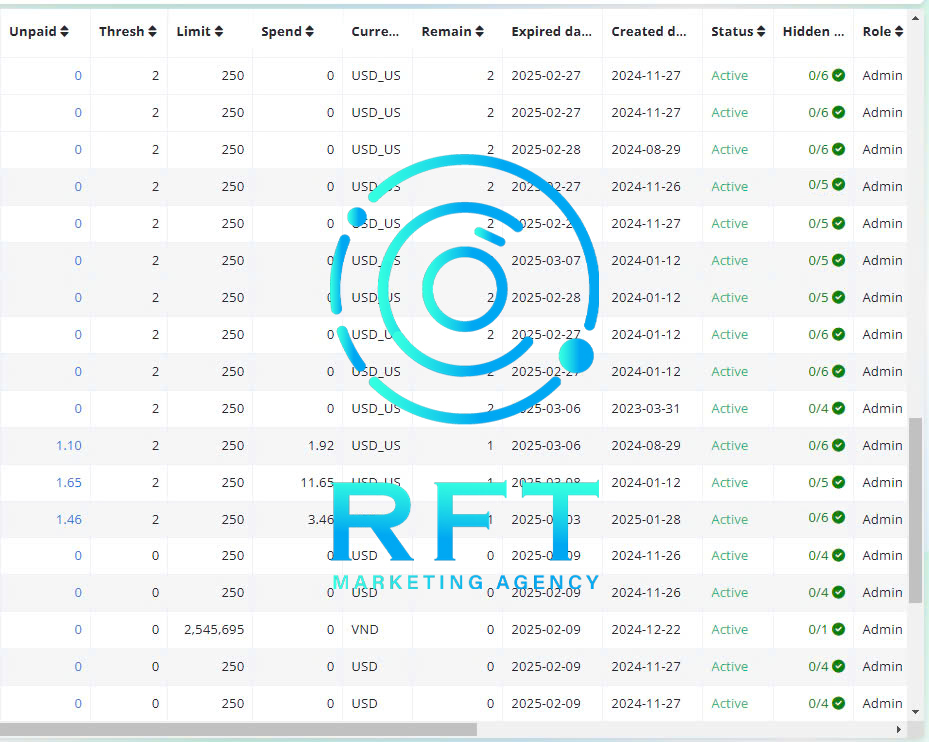Click Admin role in row created 2025-01-28

pos(882,520)
